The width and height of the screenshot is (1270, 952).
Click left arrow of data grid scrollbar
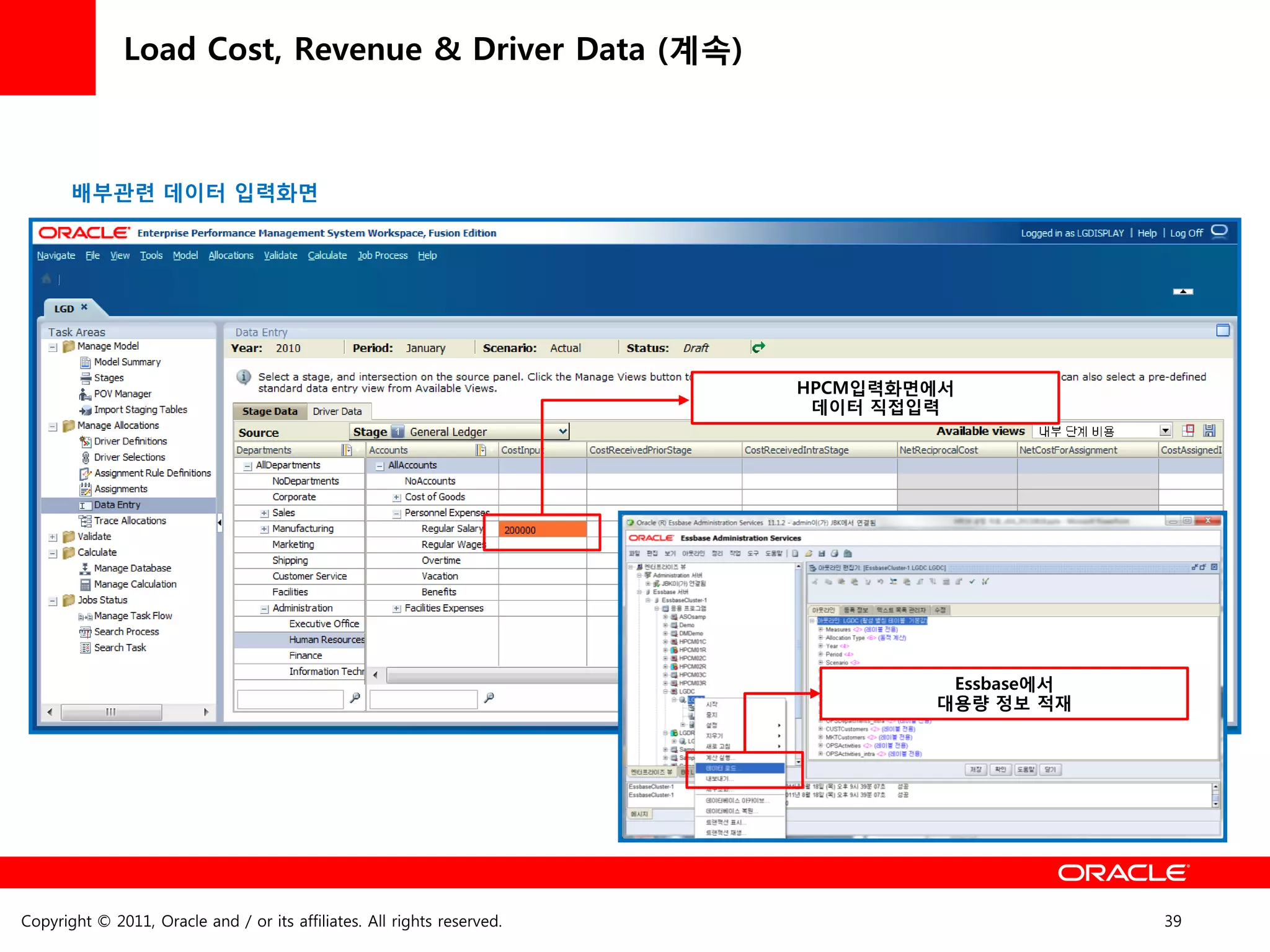375,675
